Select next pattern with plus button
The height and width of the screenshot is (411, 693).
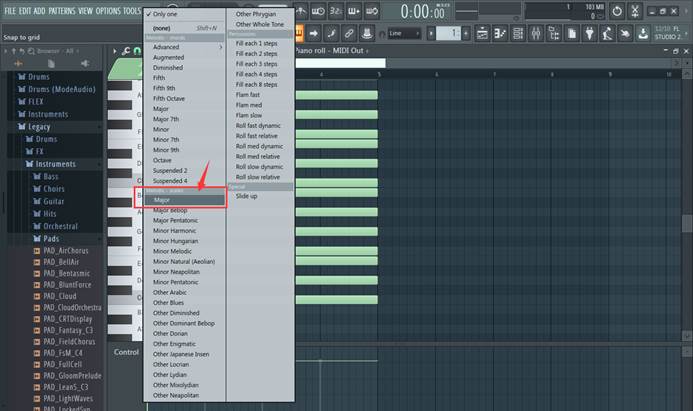(x=465, y=33)
